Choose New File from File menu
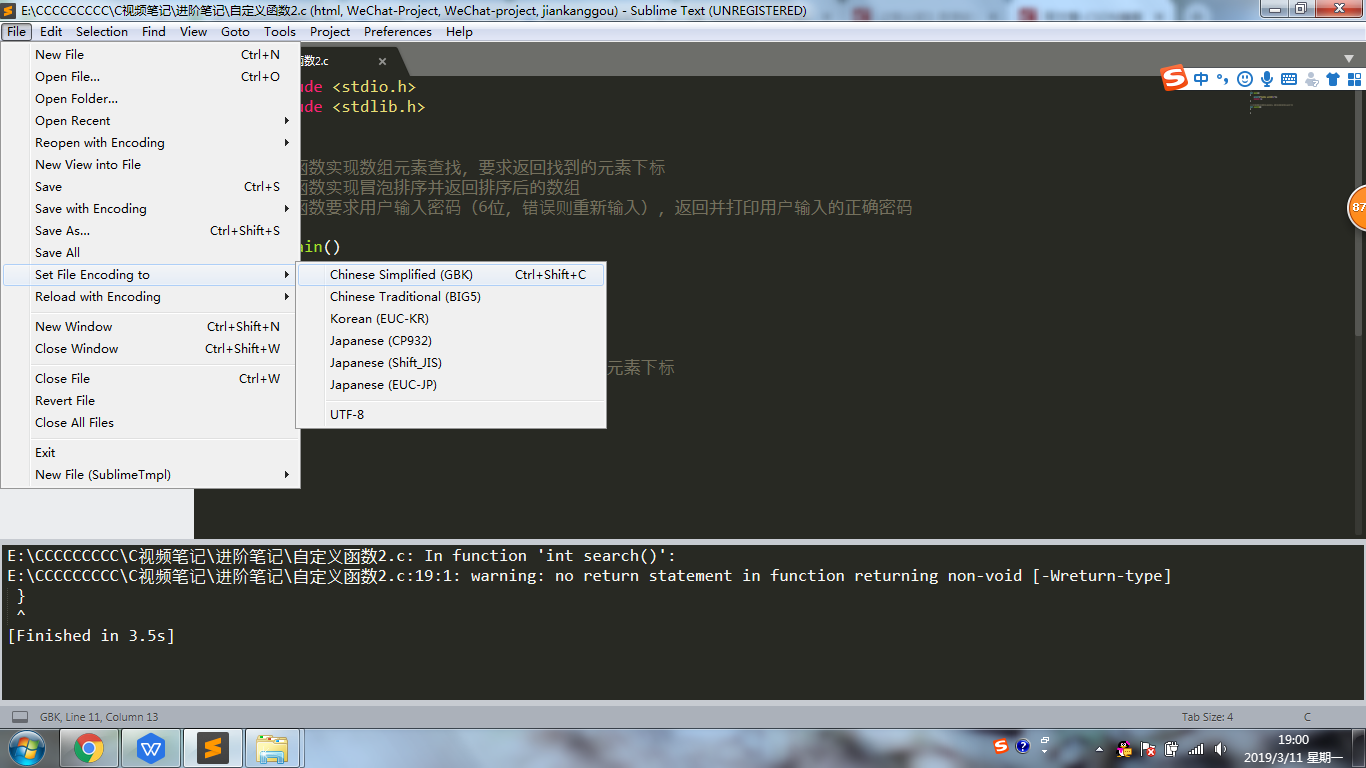Image resolution: width=1366 pixels, height=768 pixels. coord(150,54)
